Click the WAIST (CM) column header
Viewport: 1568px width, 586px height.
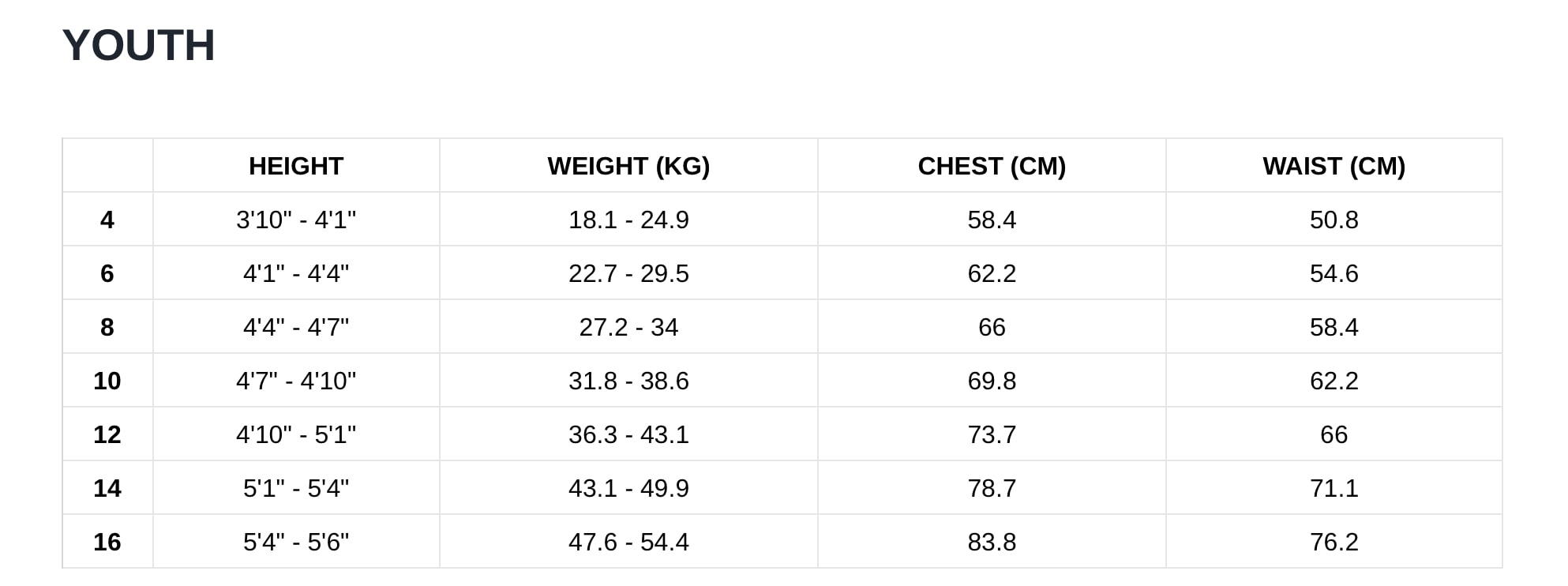click(x=1334, y=166)
